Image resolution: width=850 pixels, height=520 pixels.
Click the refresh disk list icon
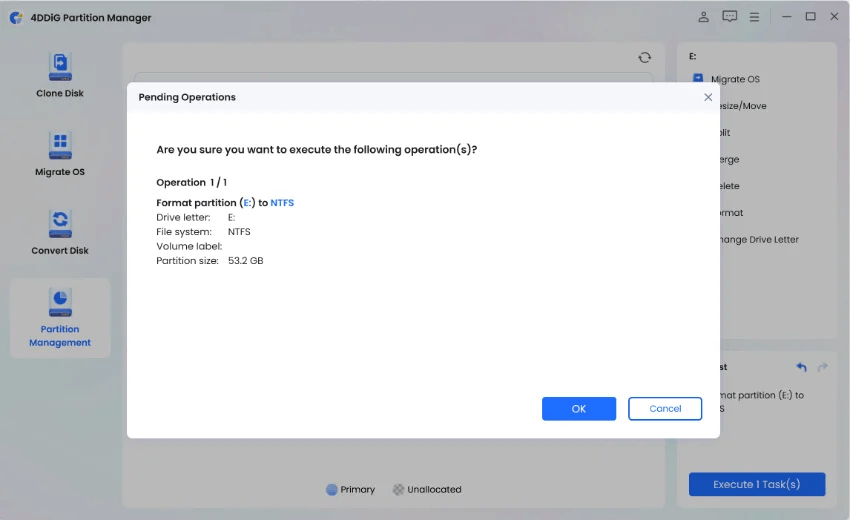(x=644, y=57)
